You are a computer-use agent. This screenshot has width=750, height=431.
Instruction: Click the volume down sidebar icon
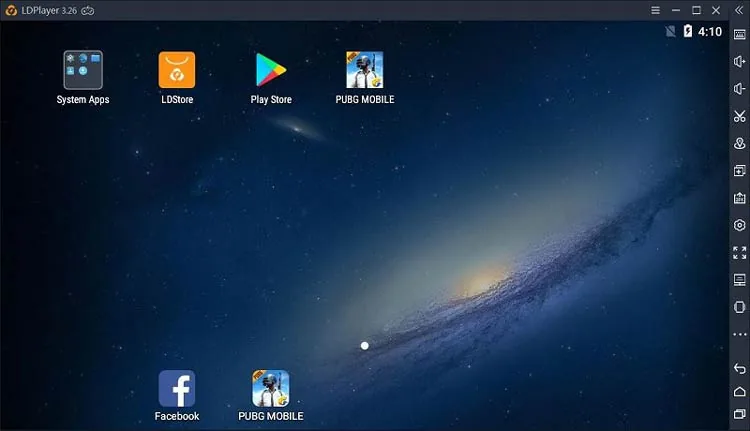click(x=739, y=88)
